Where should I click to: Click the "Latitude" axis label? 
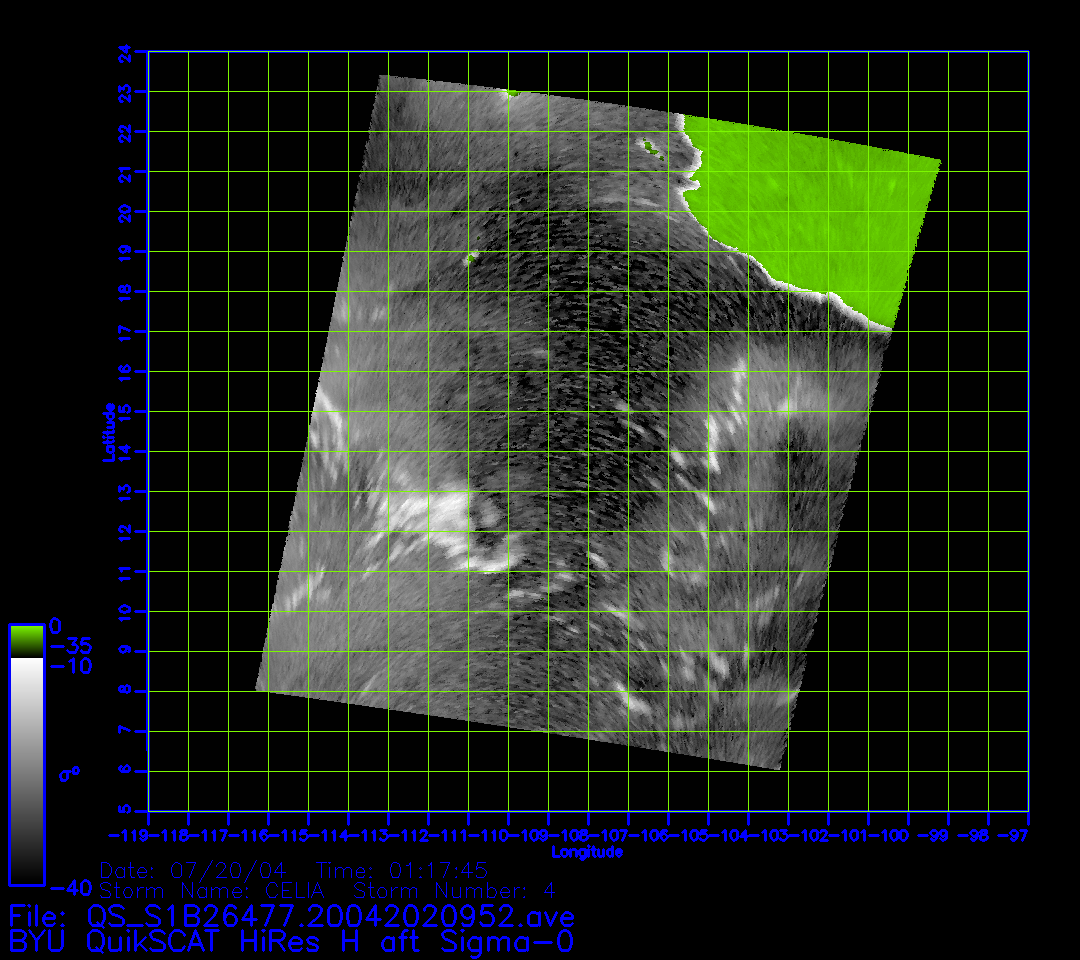(108, 432)
